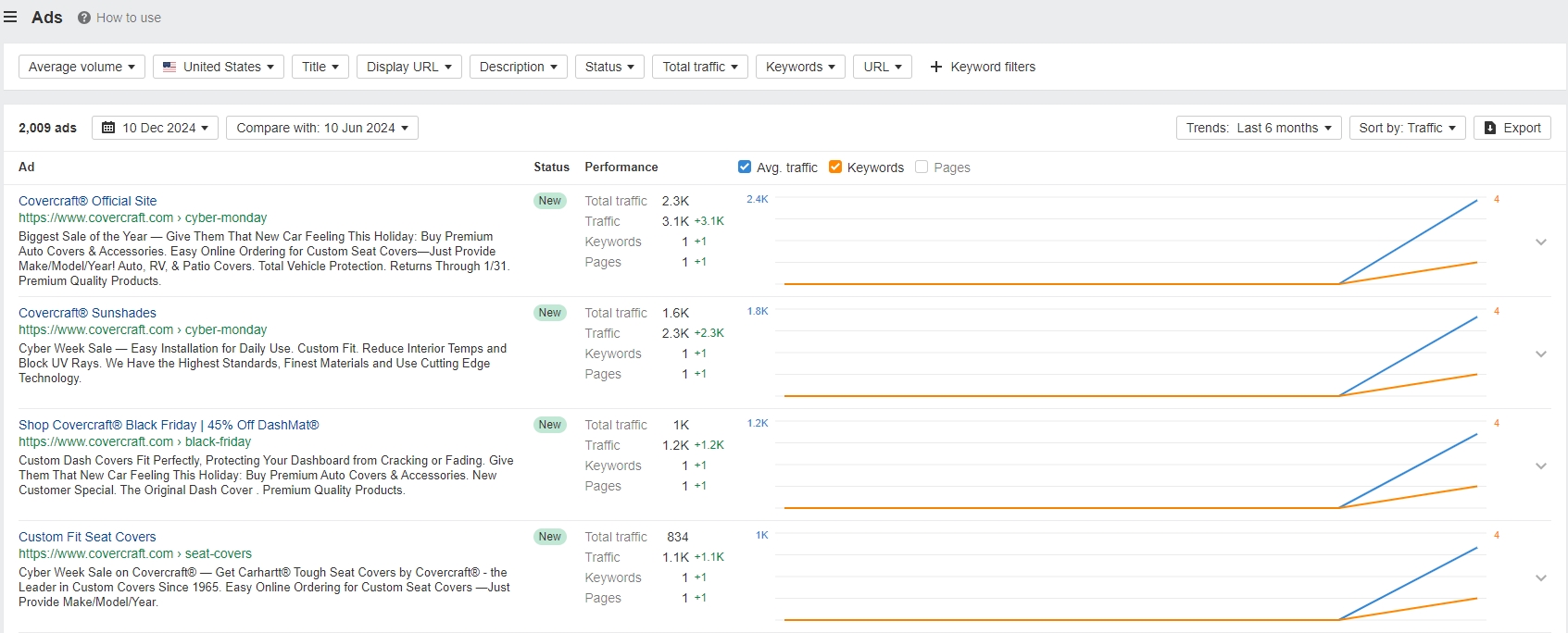The height and width of the screenshot is (633, 1568).
Task: Open Shop Covercraft® Black Friday ad title
Action: pyautogui.click(x=169, y=425)
